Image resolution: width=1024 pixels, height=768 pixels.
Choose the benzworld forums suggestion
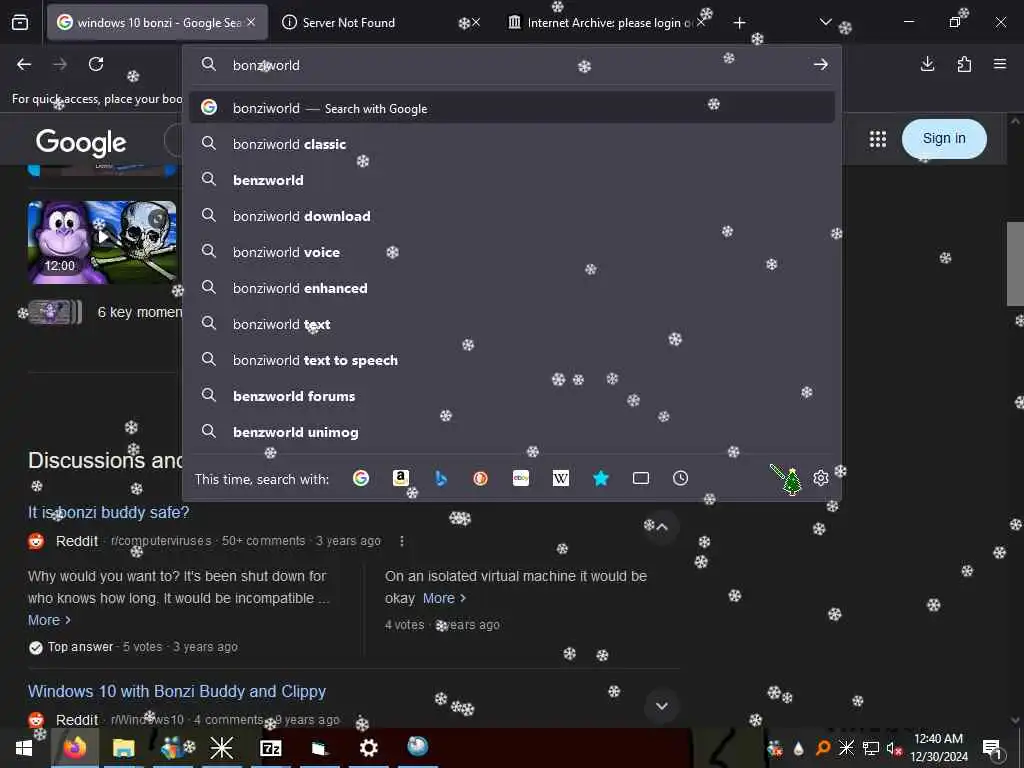coord(511,396)
